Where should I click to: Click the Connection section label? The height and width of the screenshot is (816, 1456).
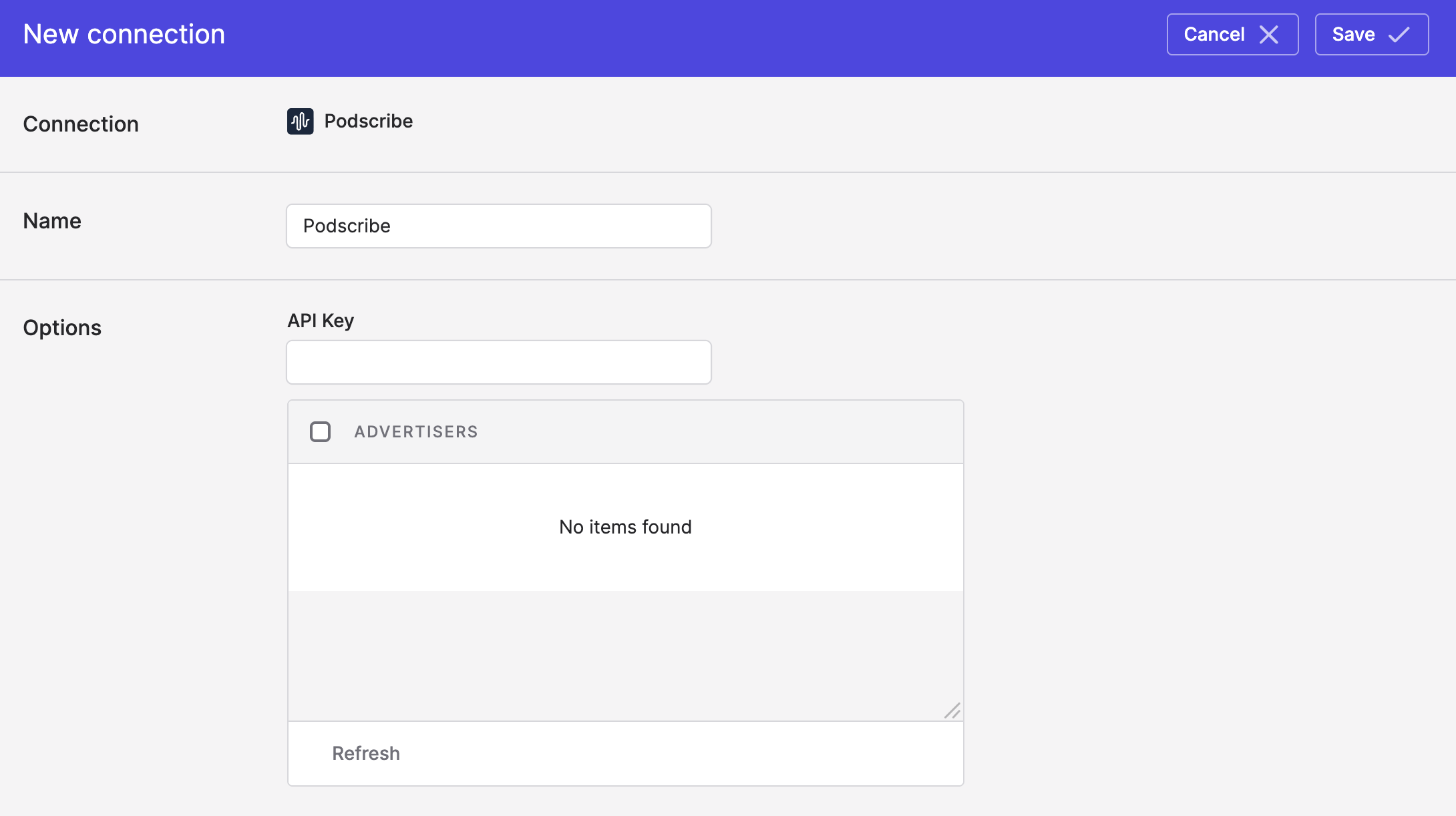pos(81,124)
